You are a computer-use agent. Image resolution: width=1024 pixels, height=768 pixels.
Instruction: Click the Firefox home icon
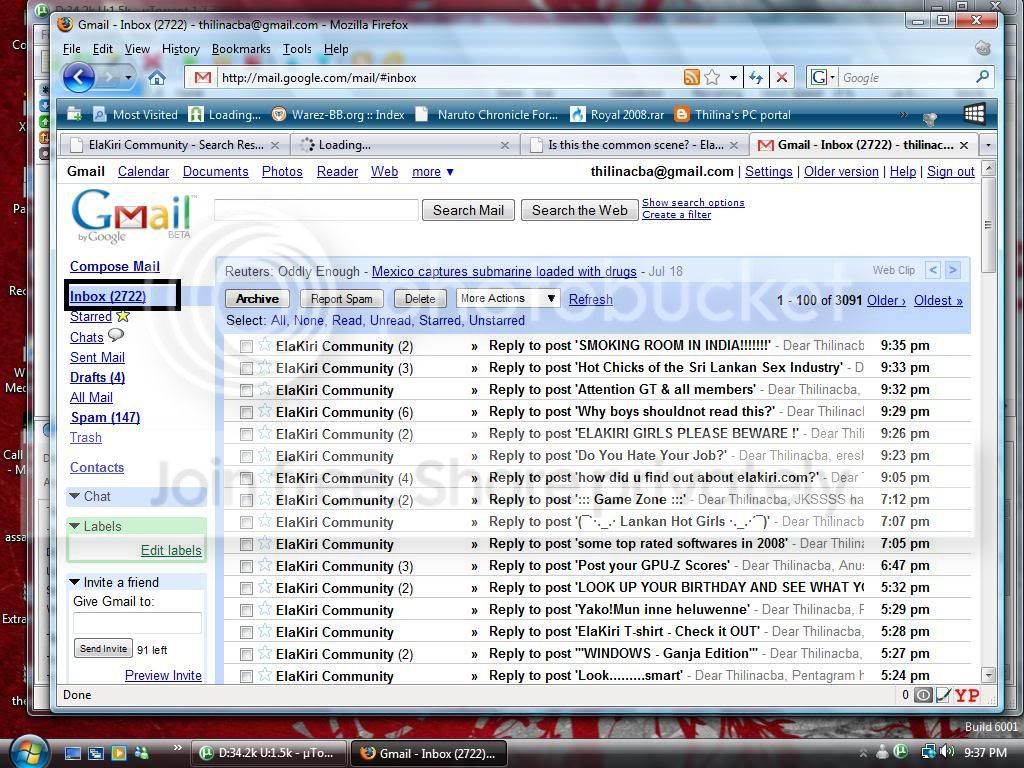tap(156, 78)
